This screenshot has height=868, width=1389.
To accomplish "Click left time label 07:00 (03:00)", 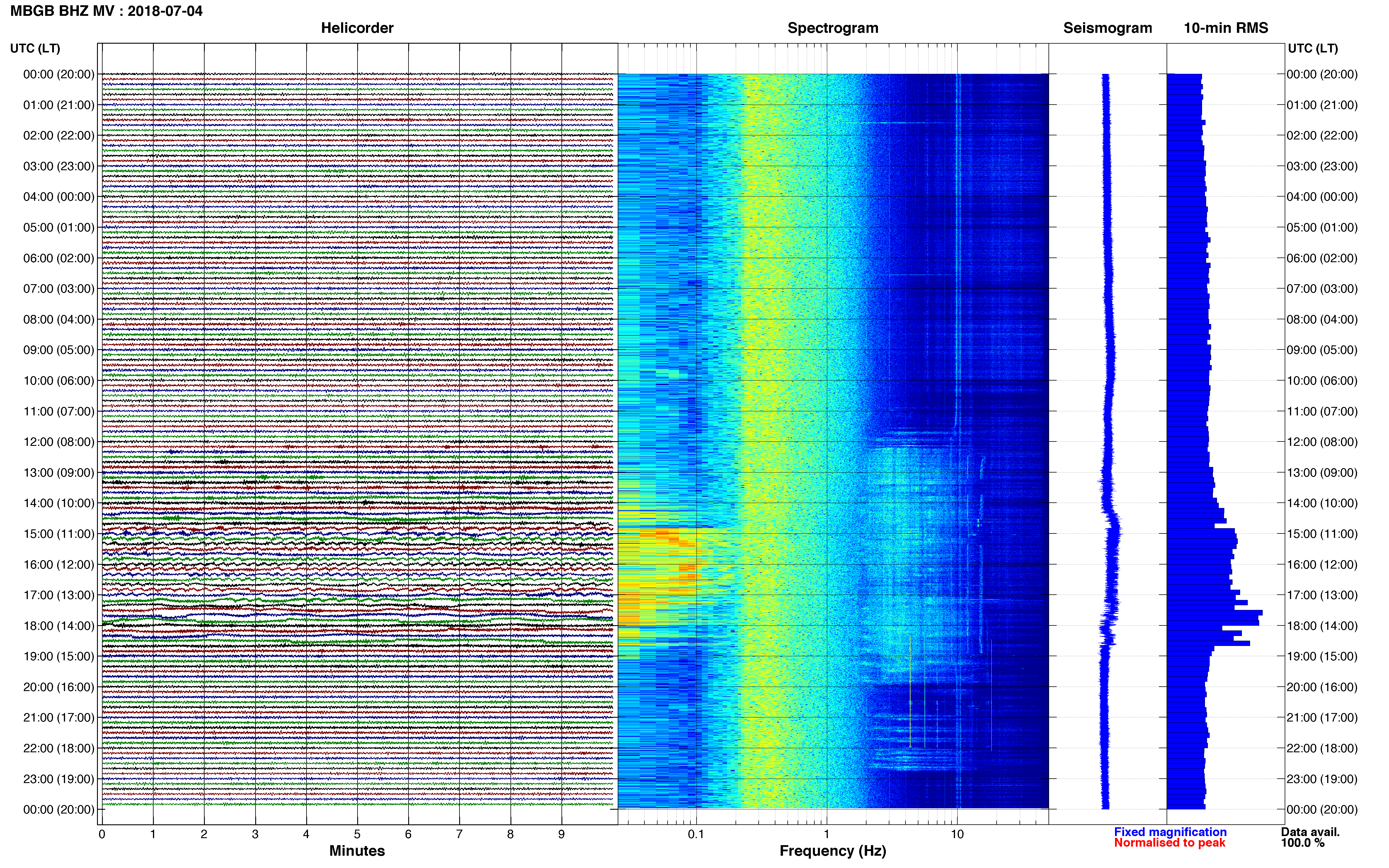I will [59, 289].
